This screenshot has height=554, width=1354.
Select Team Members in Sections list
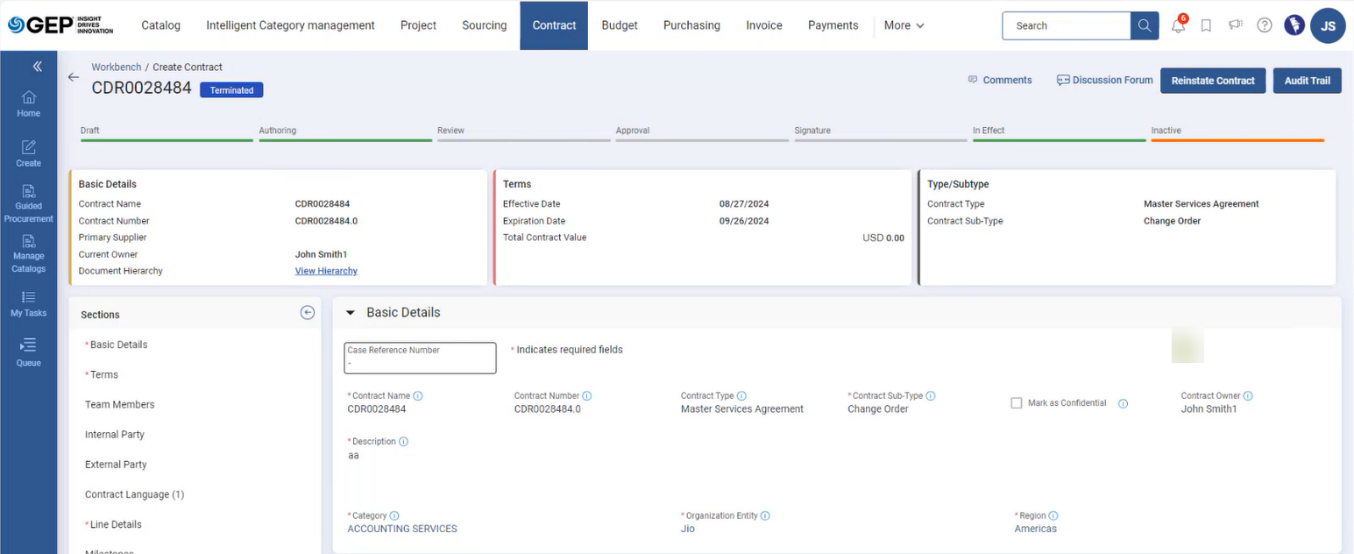pos(120,405)
